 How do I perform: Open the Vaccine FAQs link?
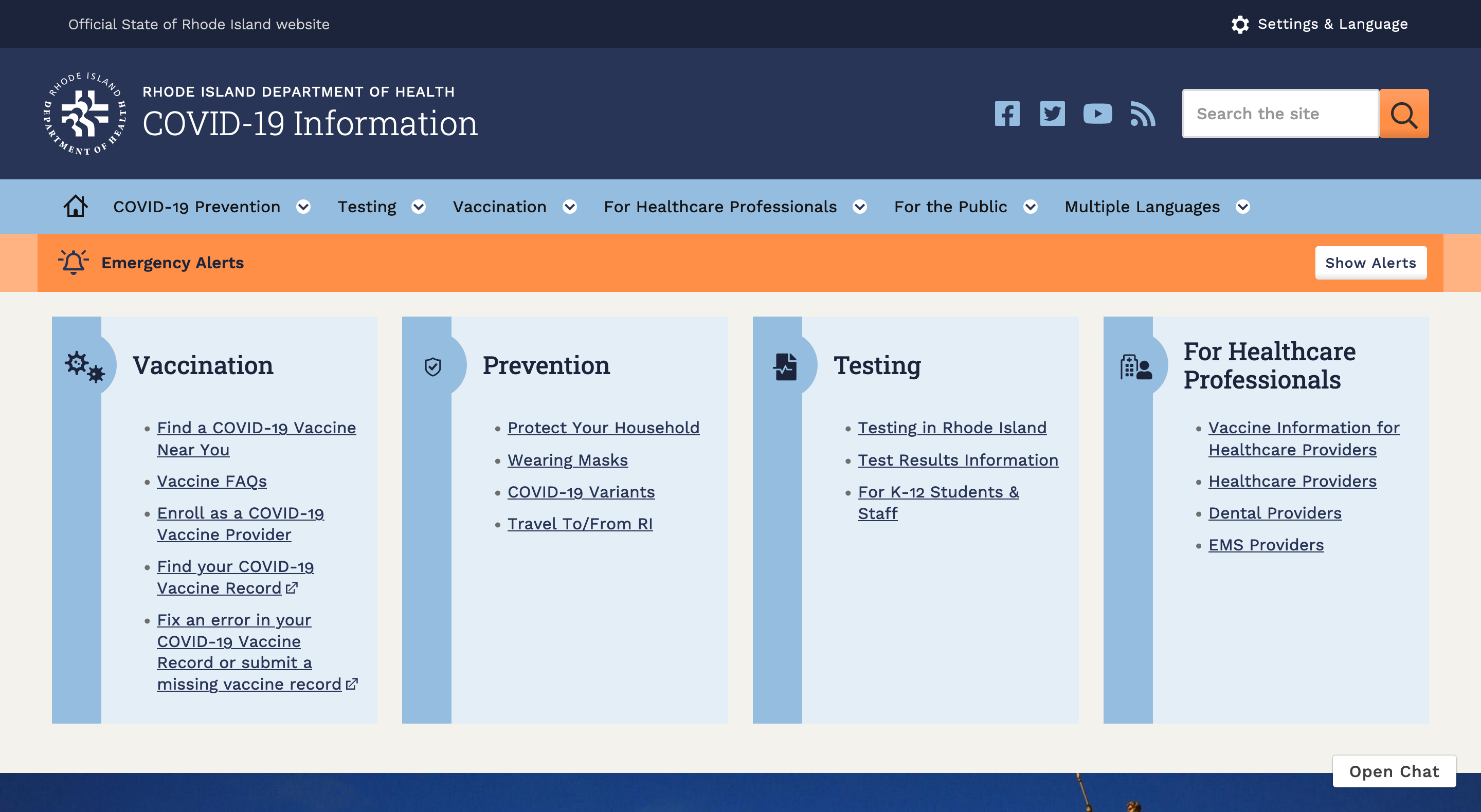coord(211,481)
